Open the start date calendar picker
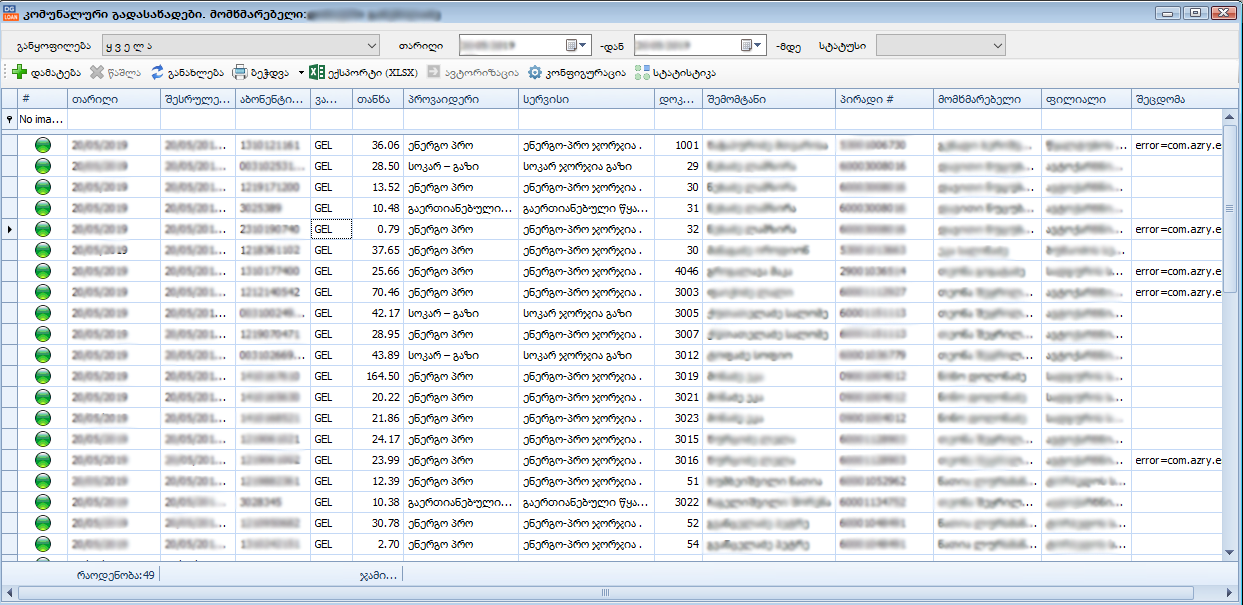Viewport: 1243px width, 605px height. coord(572,45)
